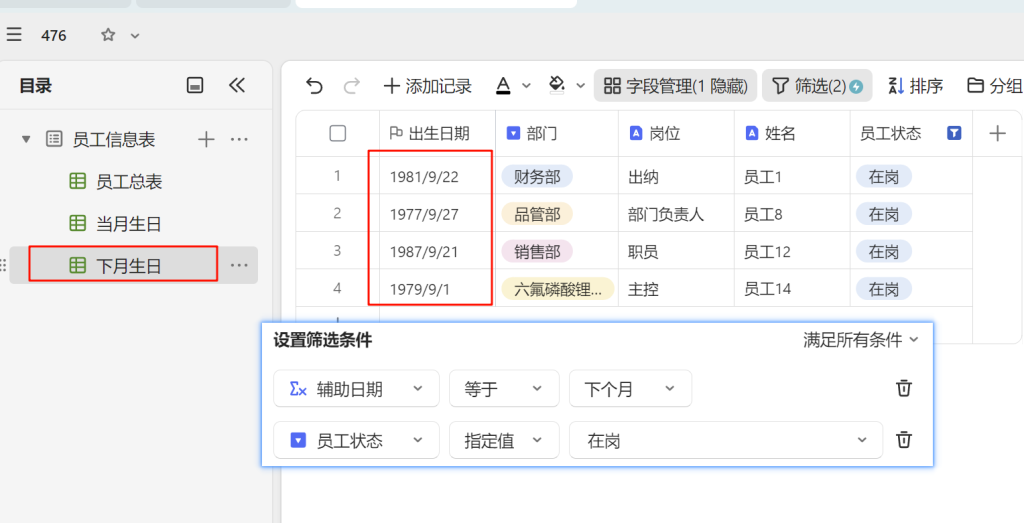The width and height of the screenshot is (1024, 523).
Task: Select the 1977/9/27 date cell
Action: pos(438,214)
